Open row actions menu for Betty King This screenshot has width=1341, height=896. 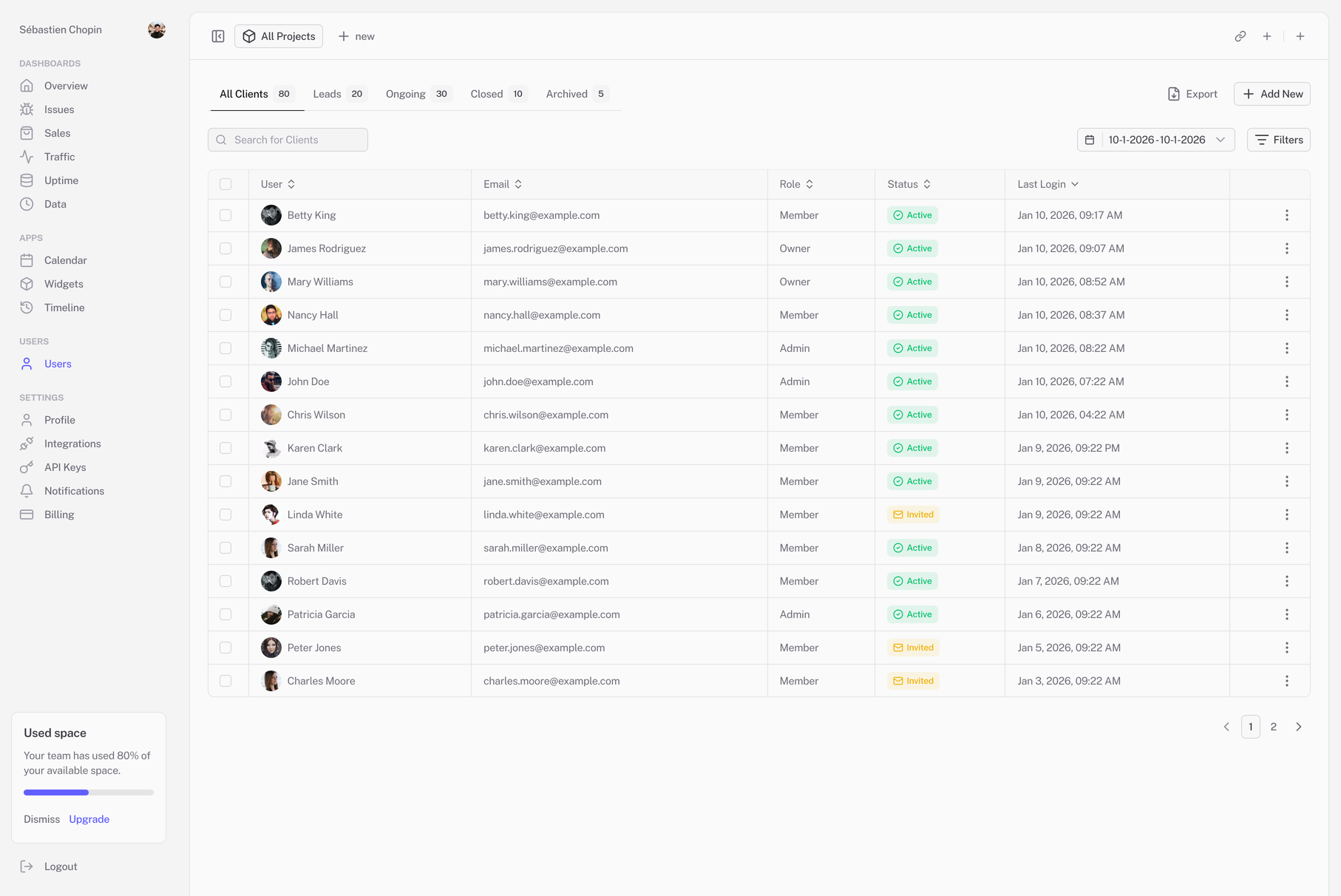[1286, 215]
